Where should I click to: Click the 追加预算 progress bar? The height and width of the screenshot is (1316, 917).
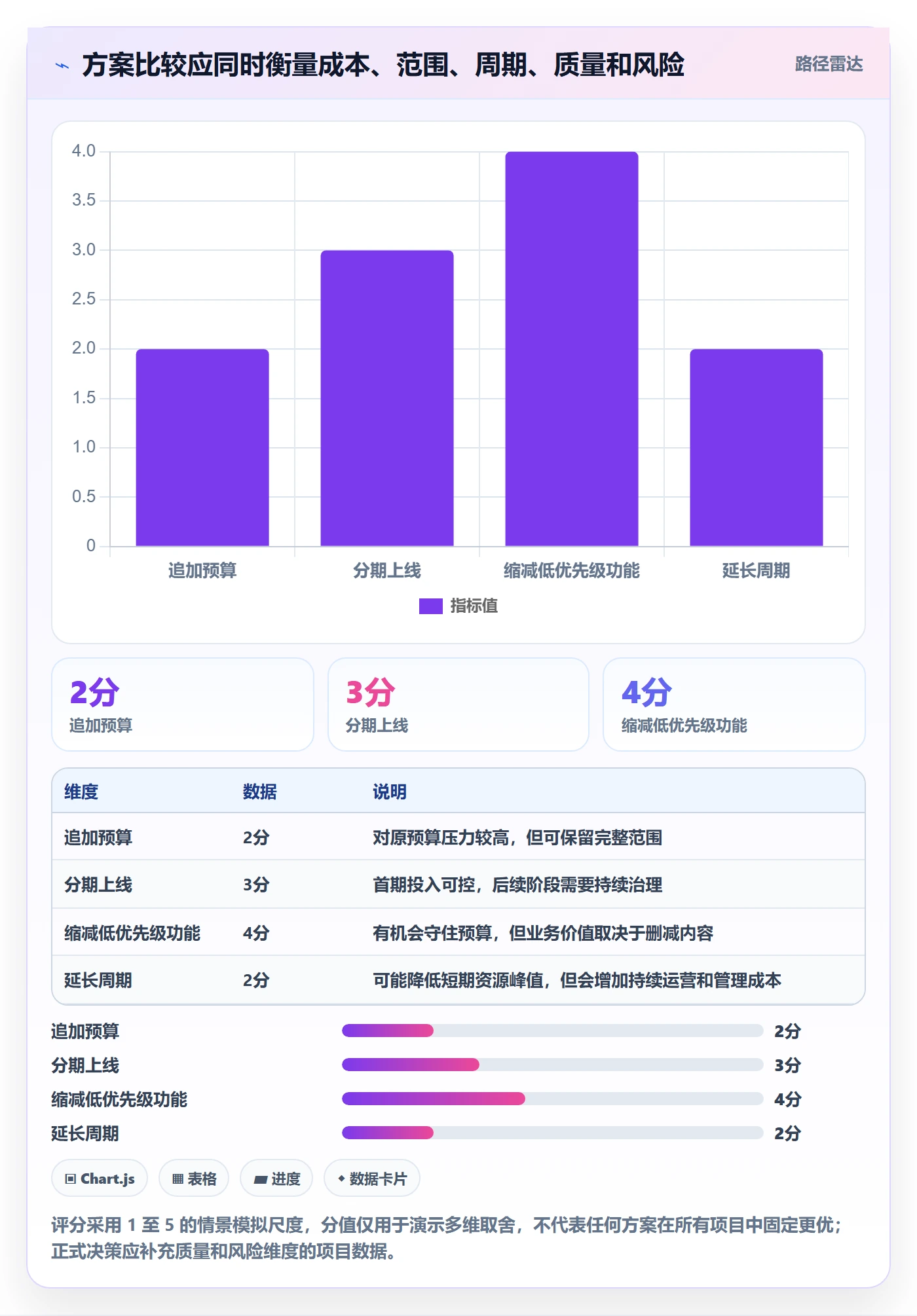pos(553,1031)
